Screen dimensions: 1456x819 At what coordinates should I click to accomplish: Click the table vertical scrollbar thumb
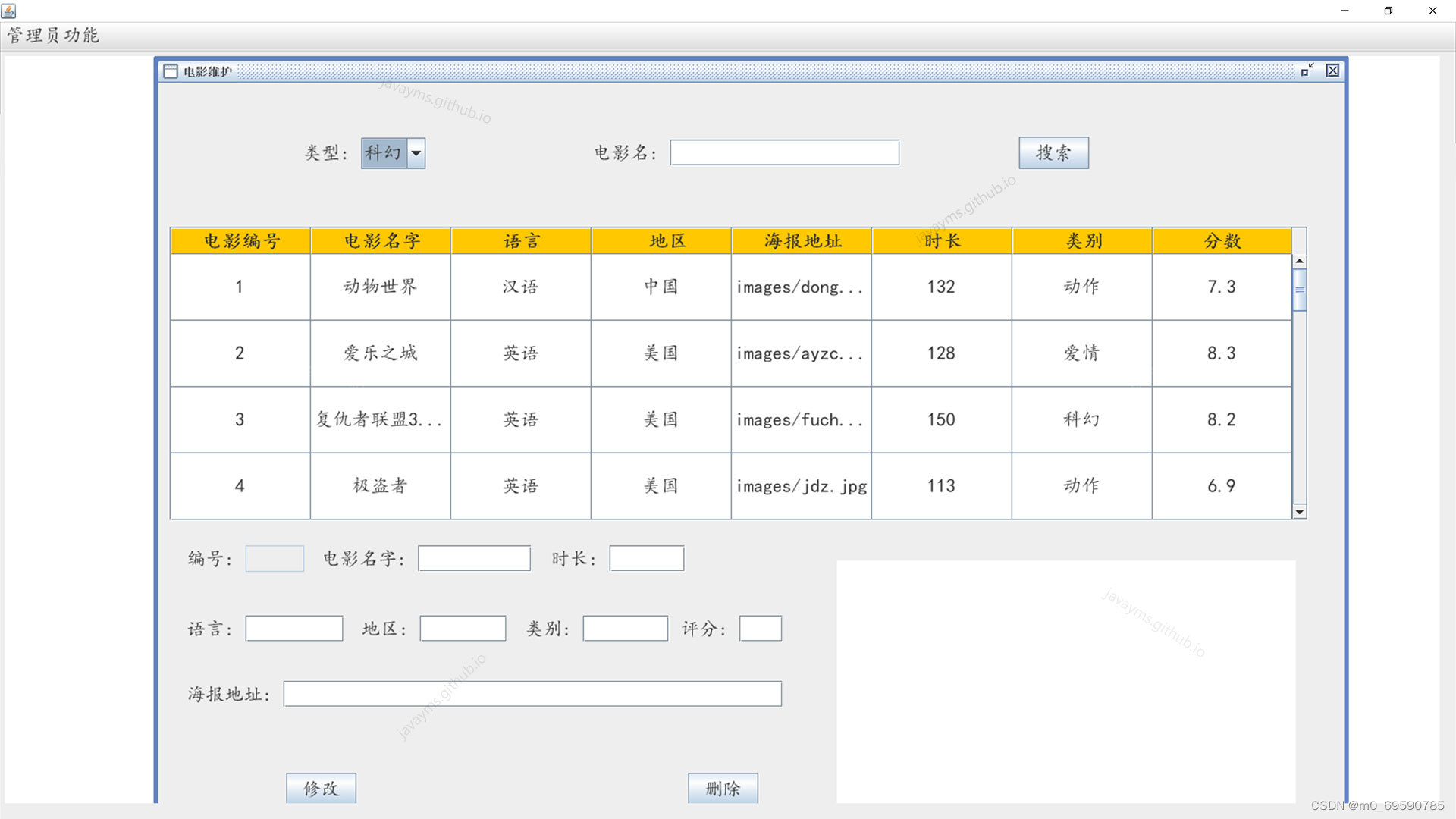coord(1300,290)
